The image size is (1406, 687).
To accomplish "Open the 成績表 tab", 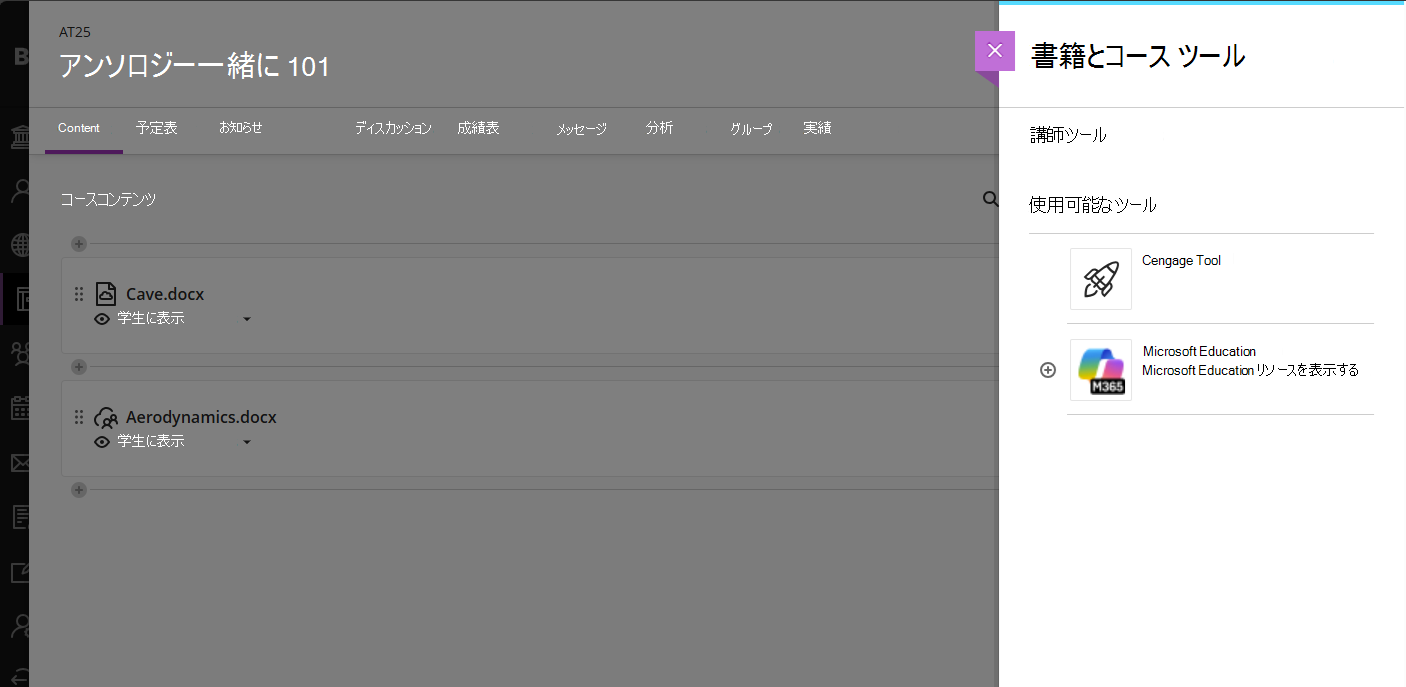I will (x=478, y=128).
